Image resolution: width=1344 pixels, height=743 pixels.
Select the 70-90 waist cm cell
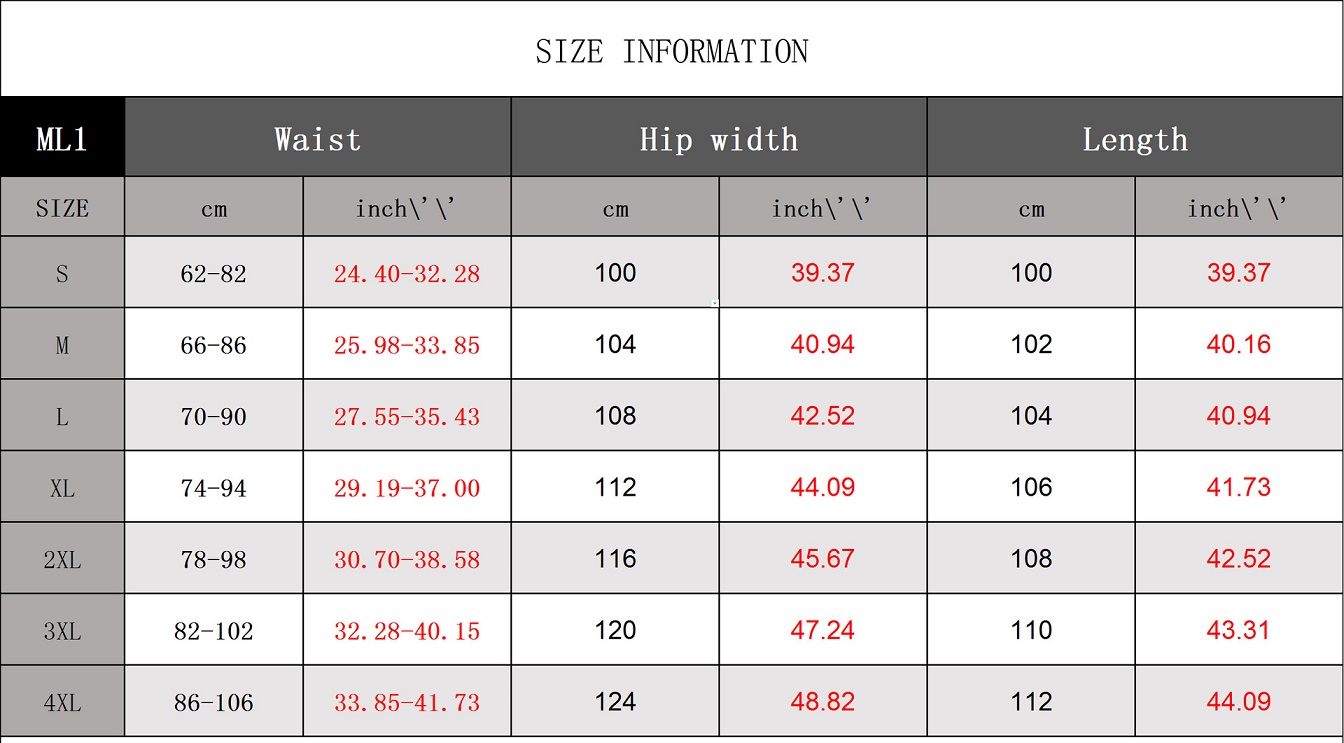click(213, 416)
